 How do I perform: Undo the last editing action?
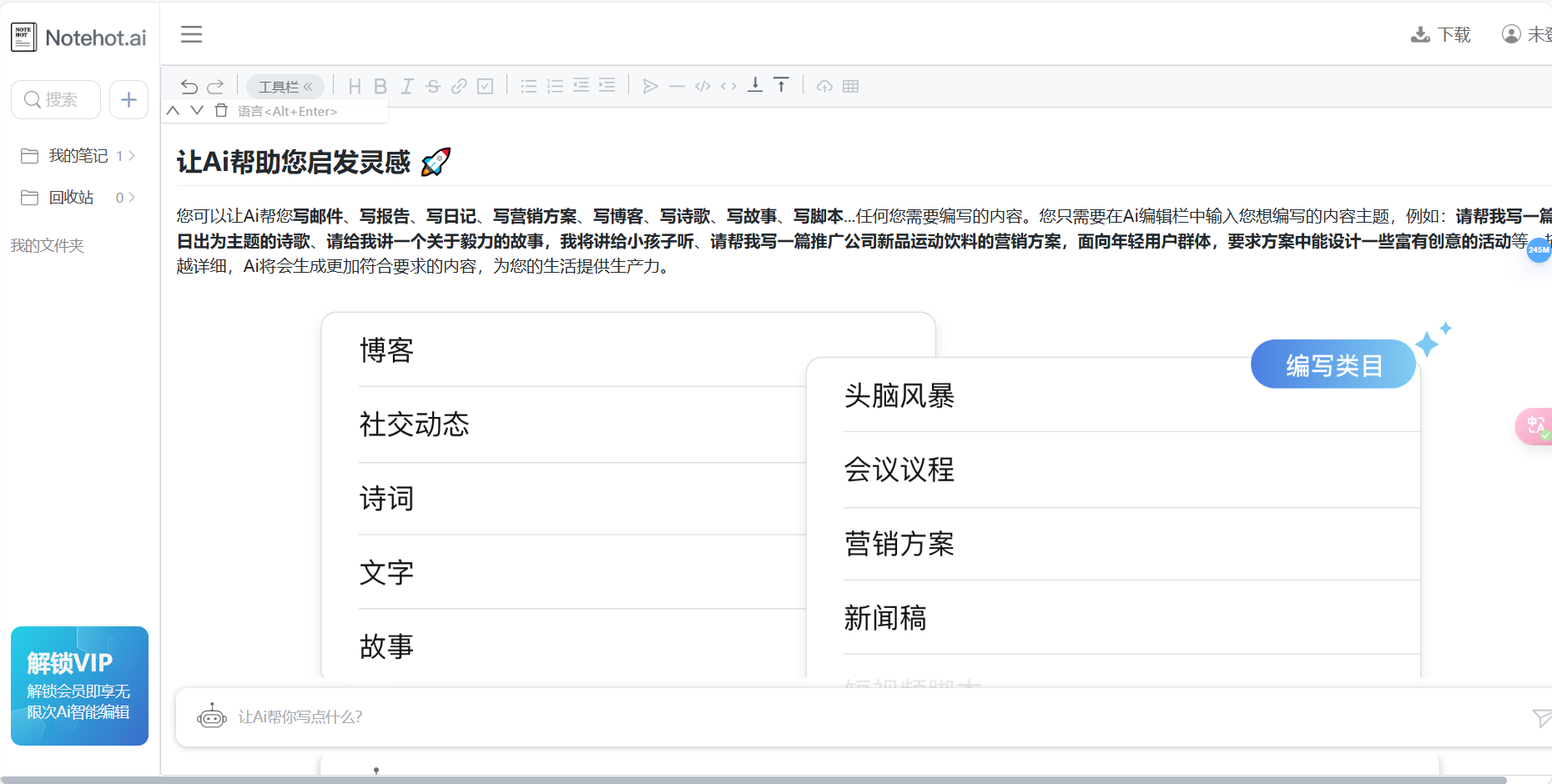pos(189,86)
